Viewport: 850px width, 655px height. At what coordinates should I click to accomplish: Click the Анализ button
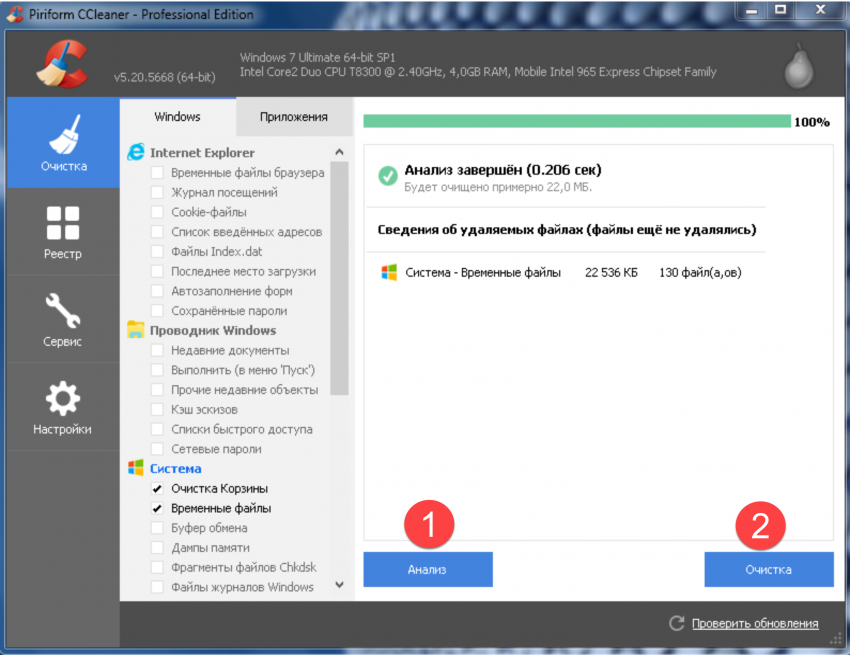tap(428, 569)
